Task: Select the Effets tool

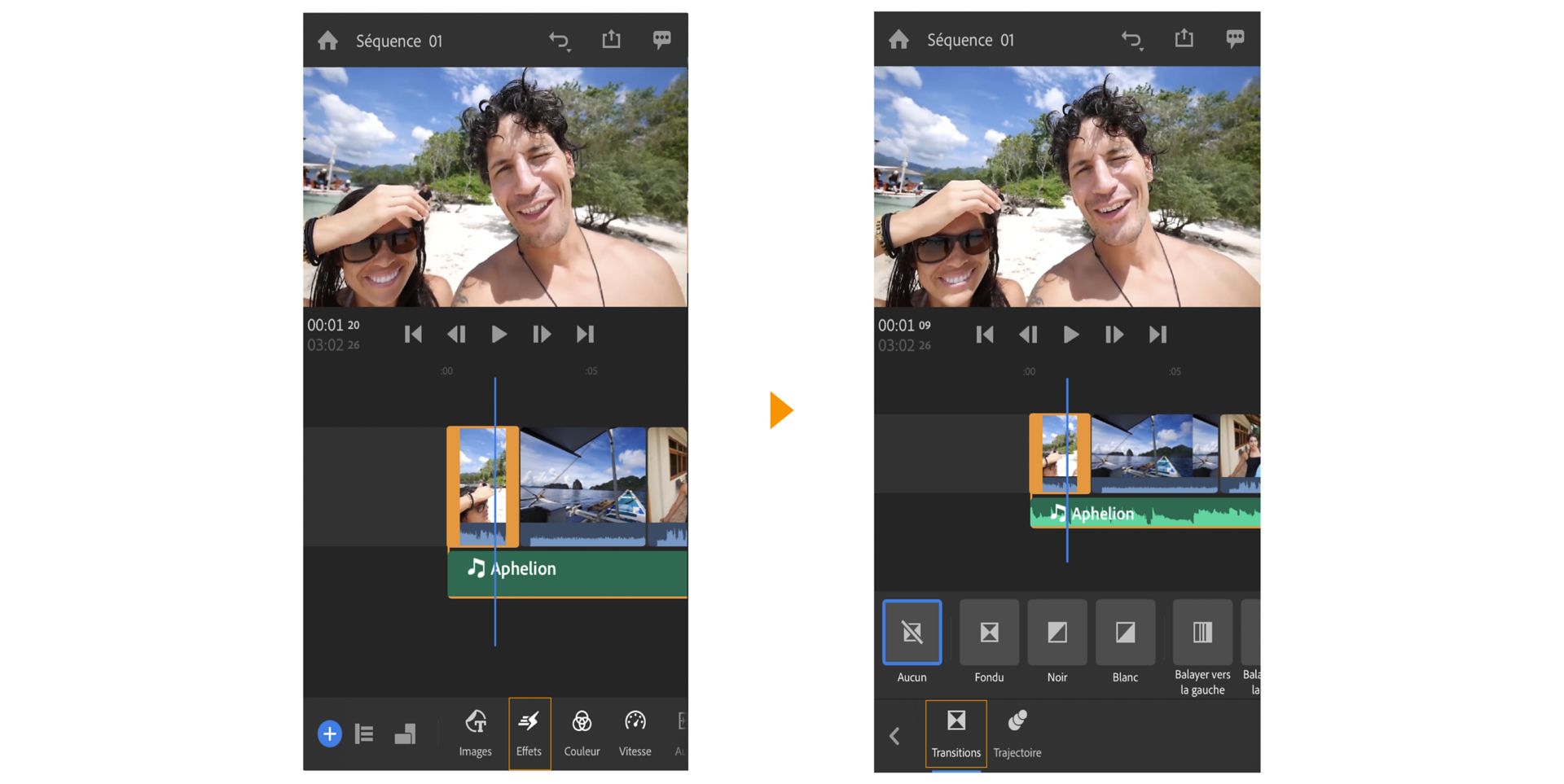Action: pyautogui.click(x=529, y=733)
